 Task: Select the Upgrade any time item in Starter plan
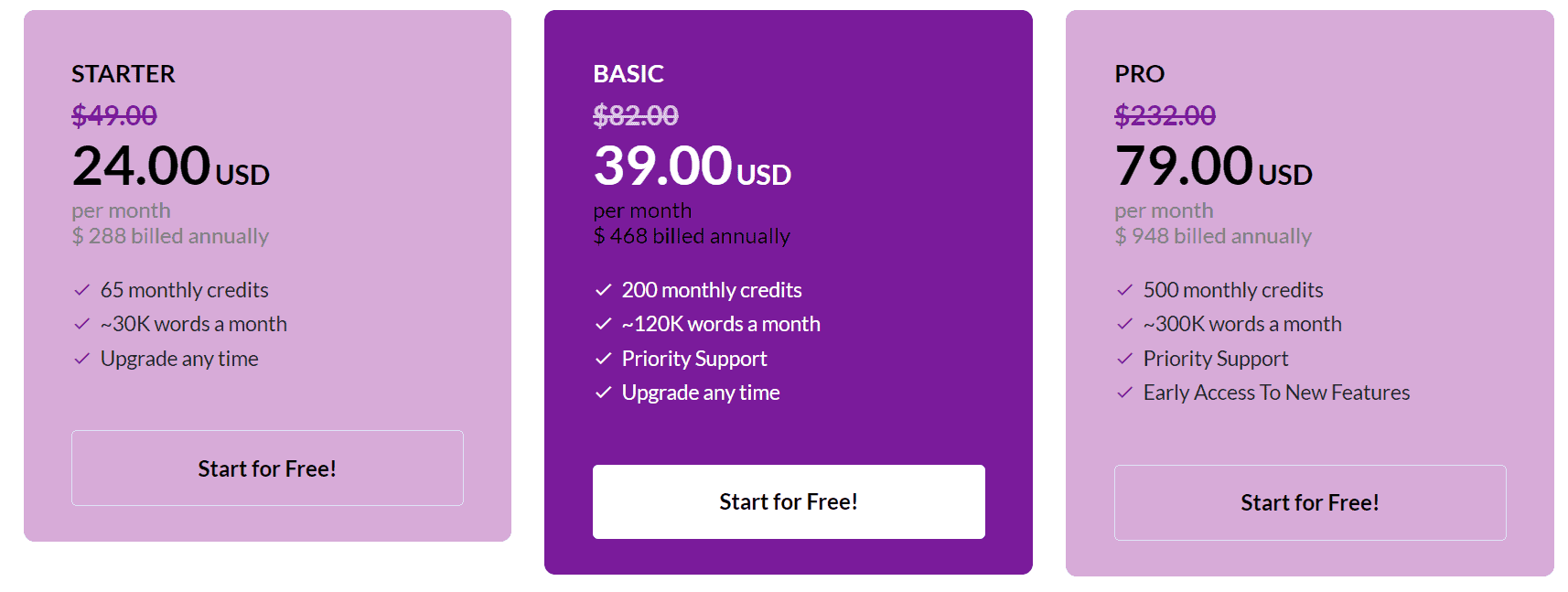click(x=178, y=359)
